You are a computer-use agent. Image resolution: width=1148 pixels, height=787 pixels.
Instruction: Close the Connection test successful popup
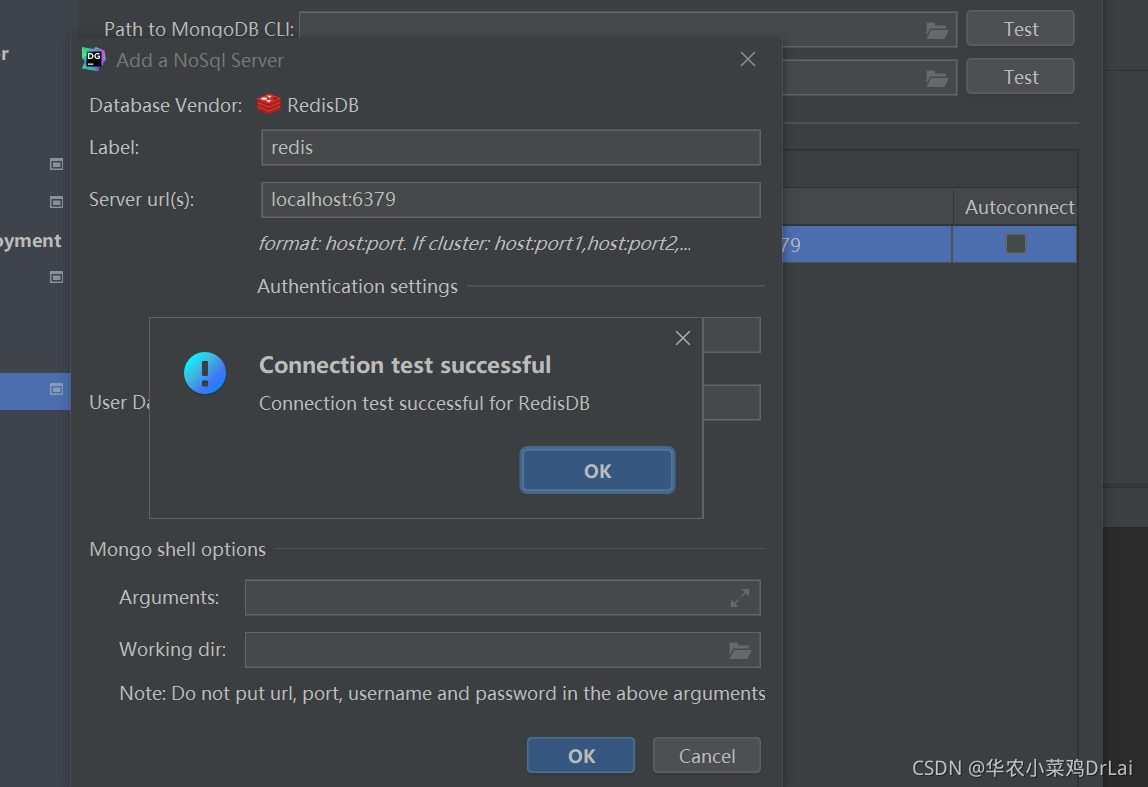[682, 337]
